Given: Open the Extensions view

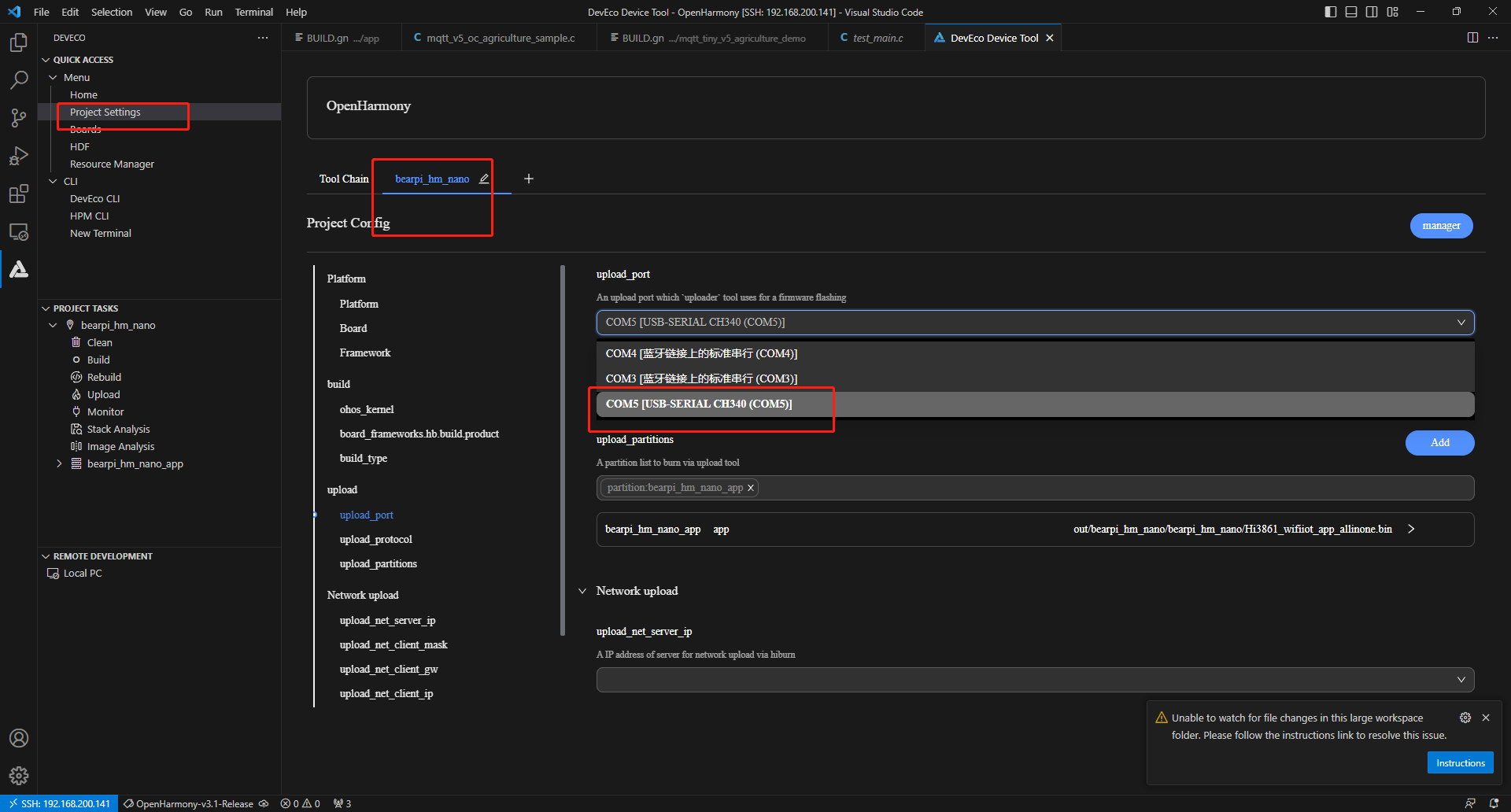Looking at the screenshot, I should coord(19,194).
